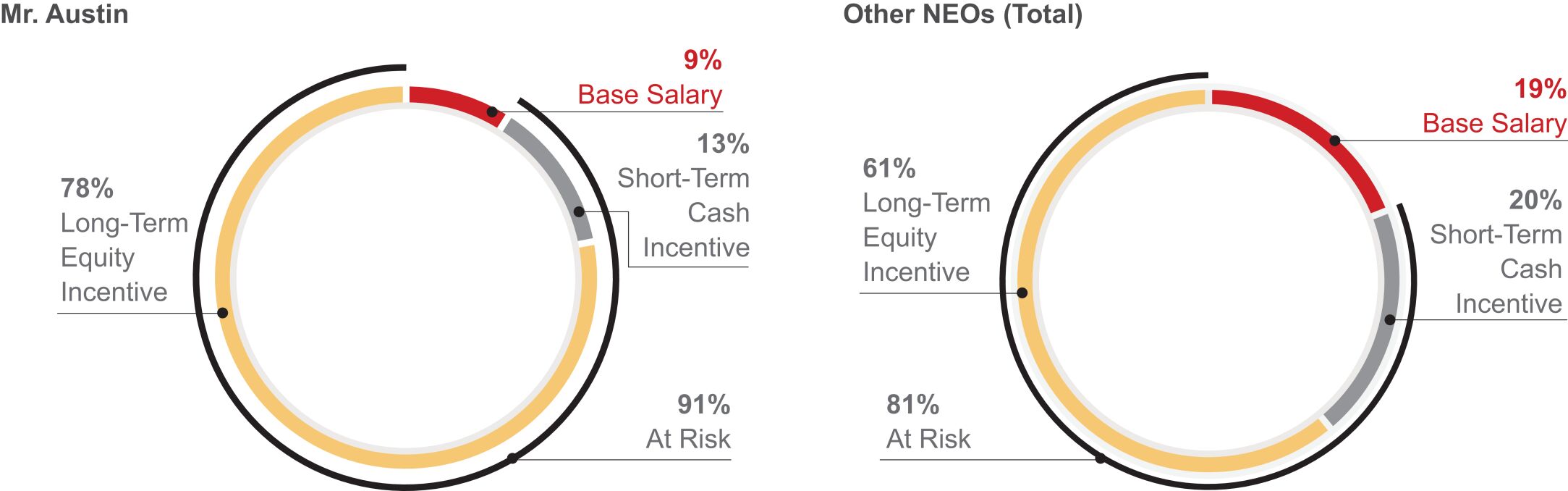Click the 19% Base Salary label
Screen dimensions: 1568x491
[x=1494, y=106]
